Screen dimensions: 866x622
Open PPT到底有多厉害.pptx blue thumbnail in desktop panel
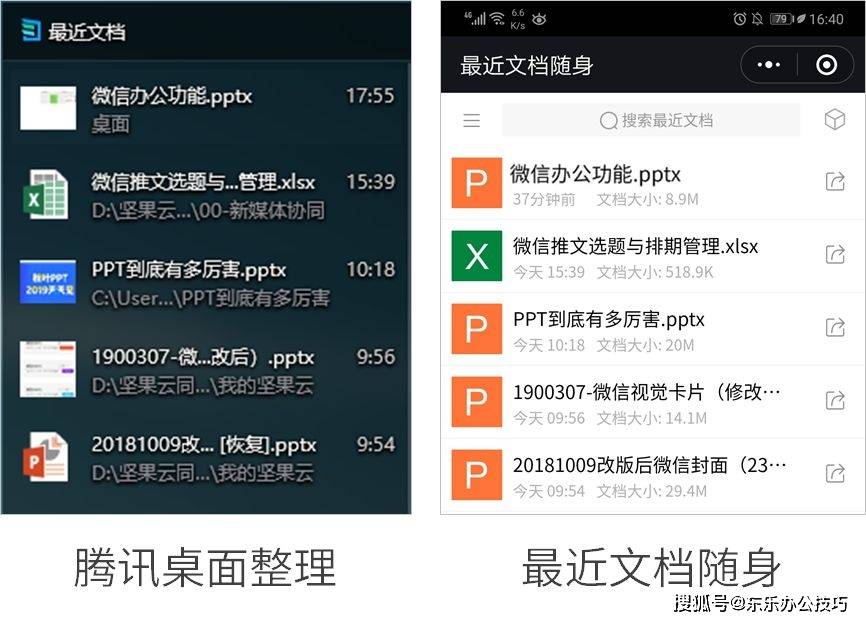point(48,282)
